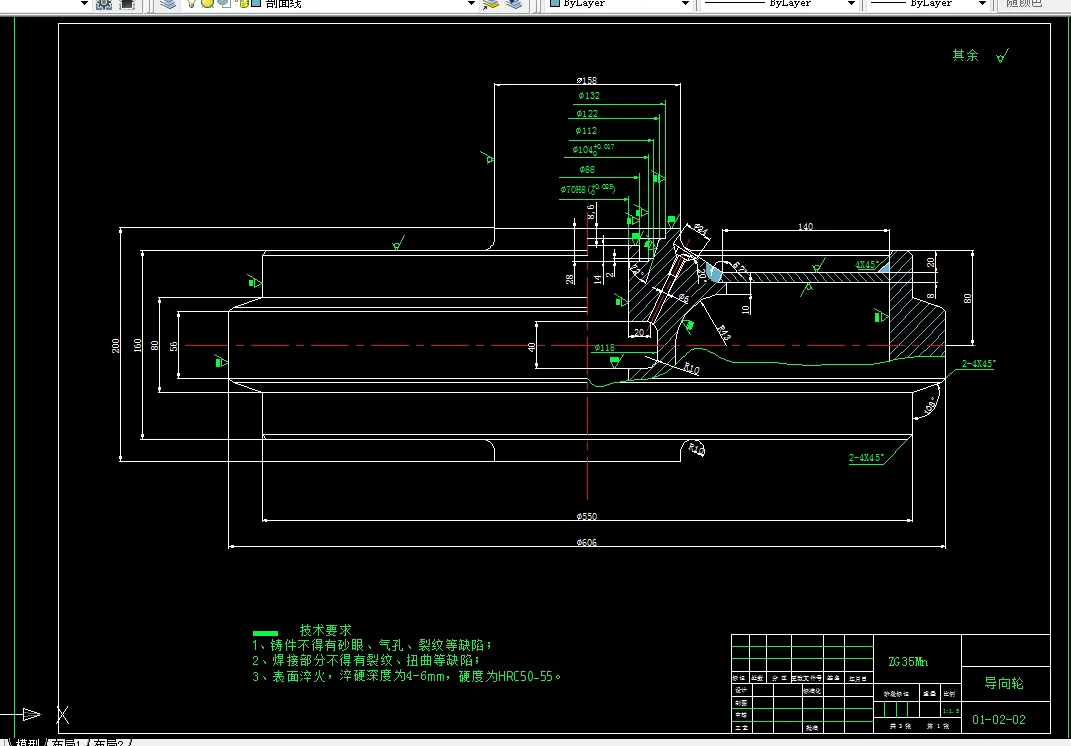Open the Layer Properties Manager icon
This screenshot has height=746, width=1071.
point(167,3)
